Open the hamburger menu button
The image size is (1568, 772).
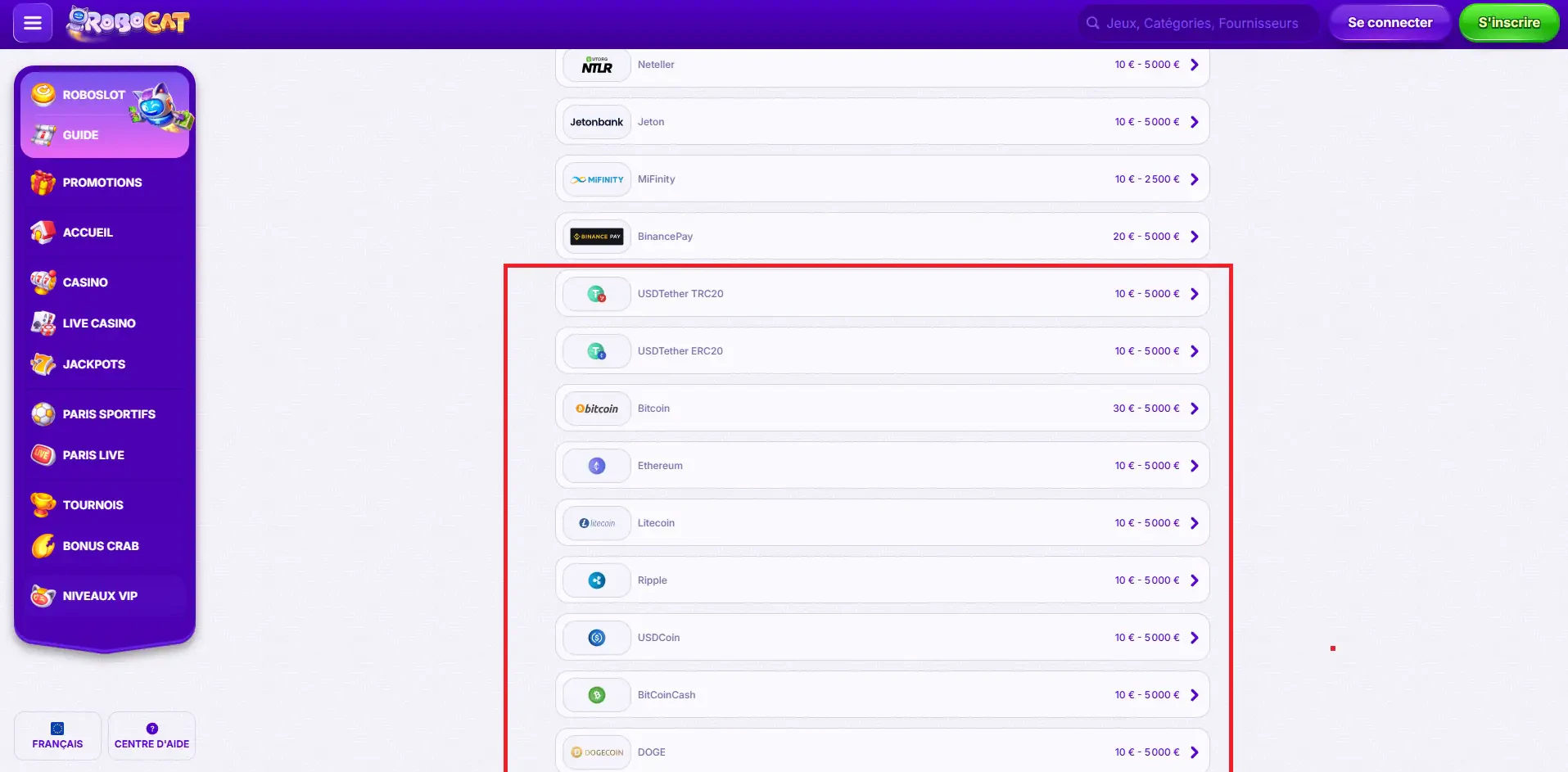coord(33,23)
